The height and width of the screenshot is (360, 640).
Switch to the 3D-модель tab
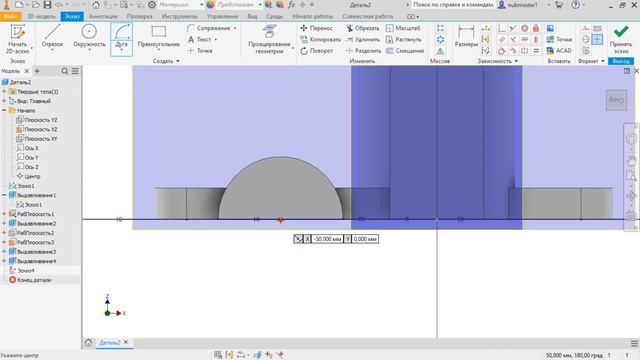(x=41, y=16)
